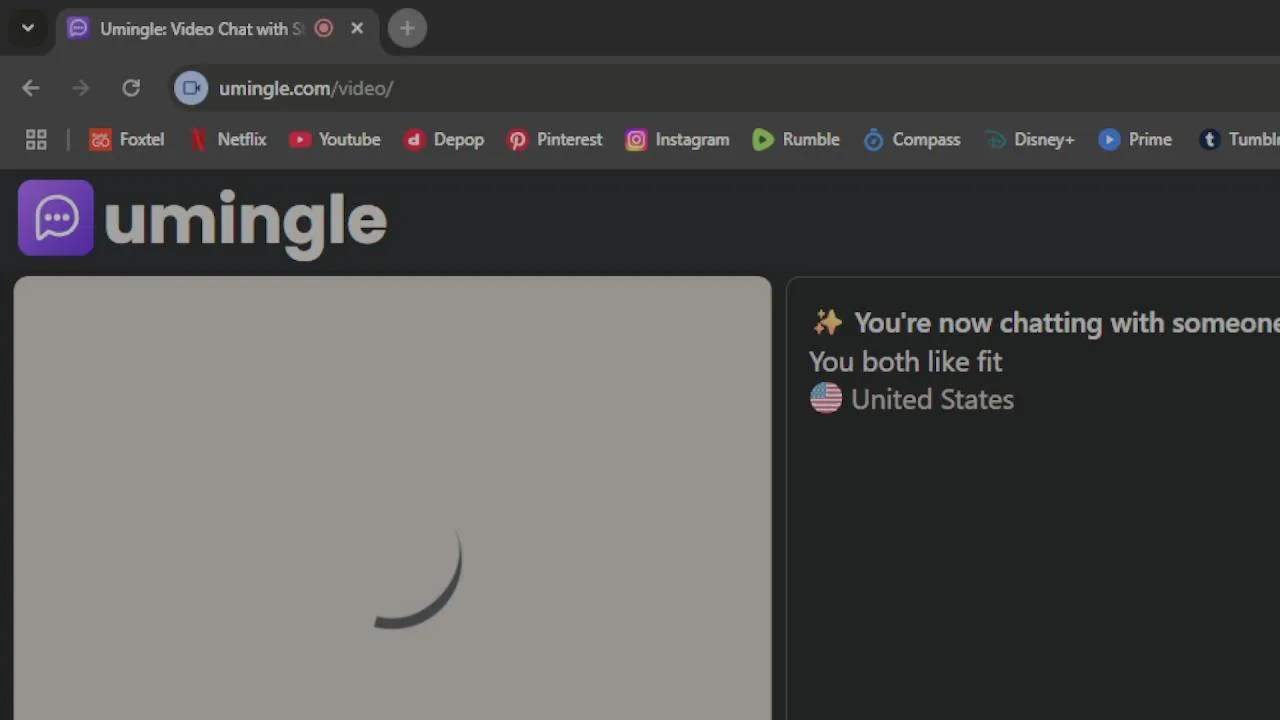1280x720 pixels.
Task: Open the Disney+ bookmark
Action: [1030, 140]
